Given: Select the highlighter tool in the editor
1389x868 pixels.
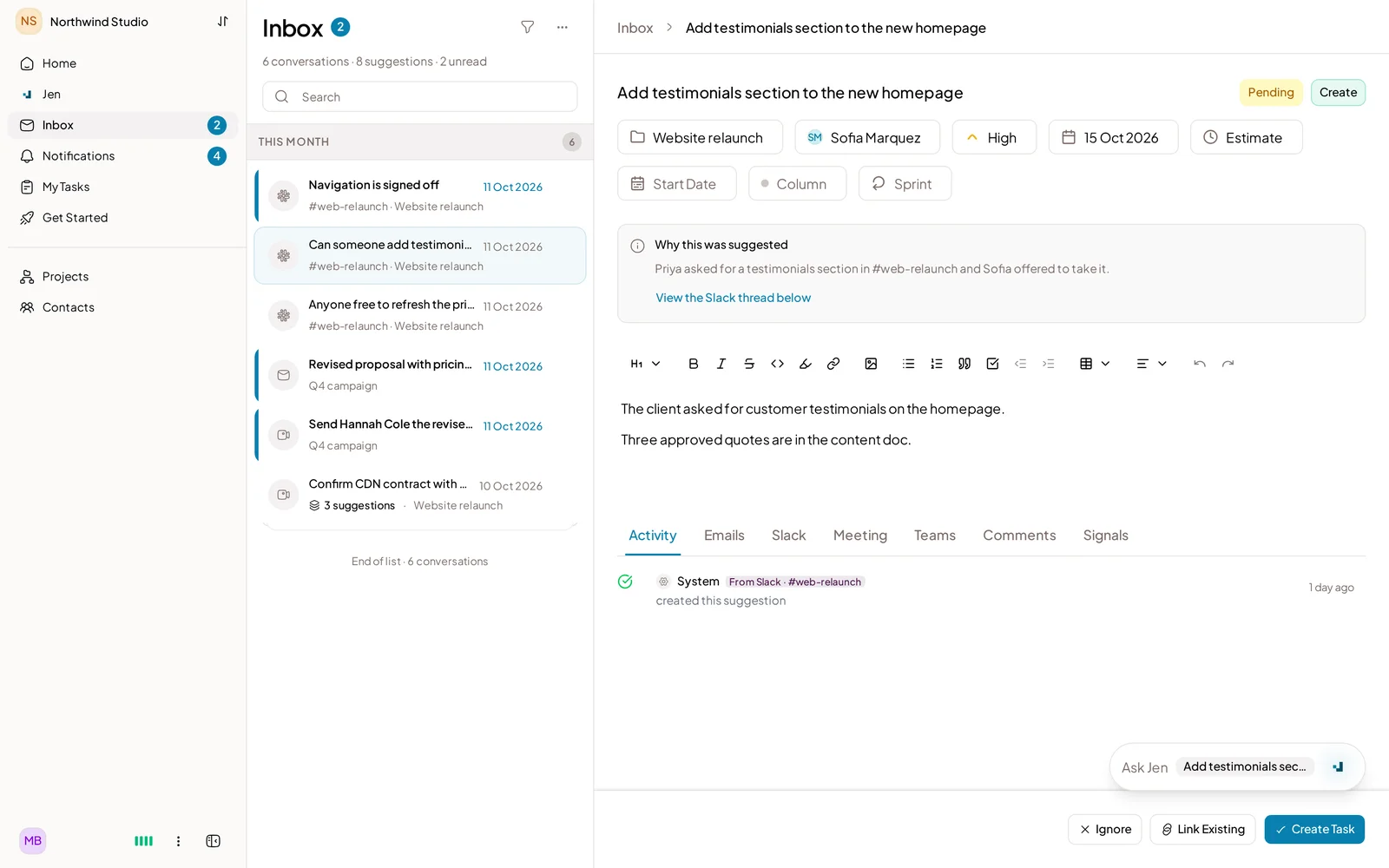Looking at the screenshot, I should click(x=806, y=364).
